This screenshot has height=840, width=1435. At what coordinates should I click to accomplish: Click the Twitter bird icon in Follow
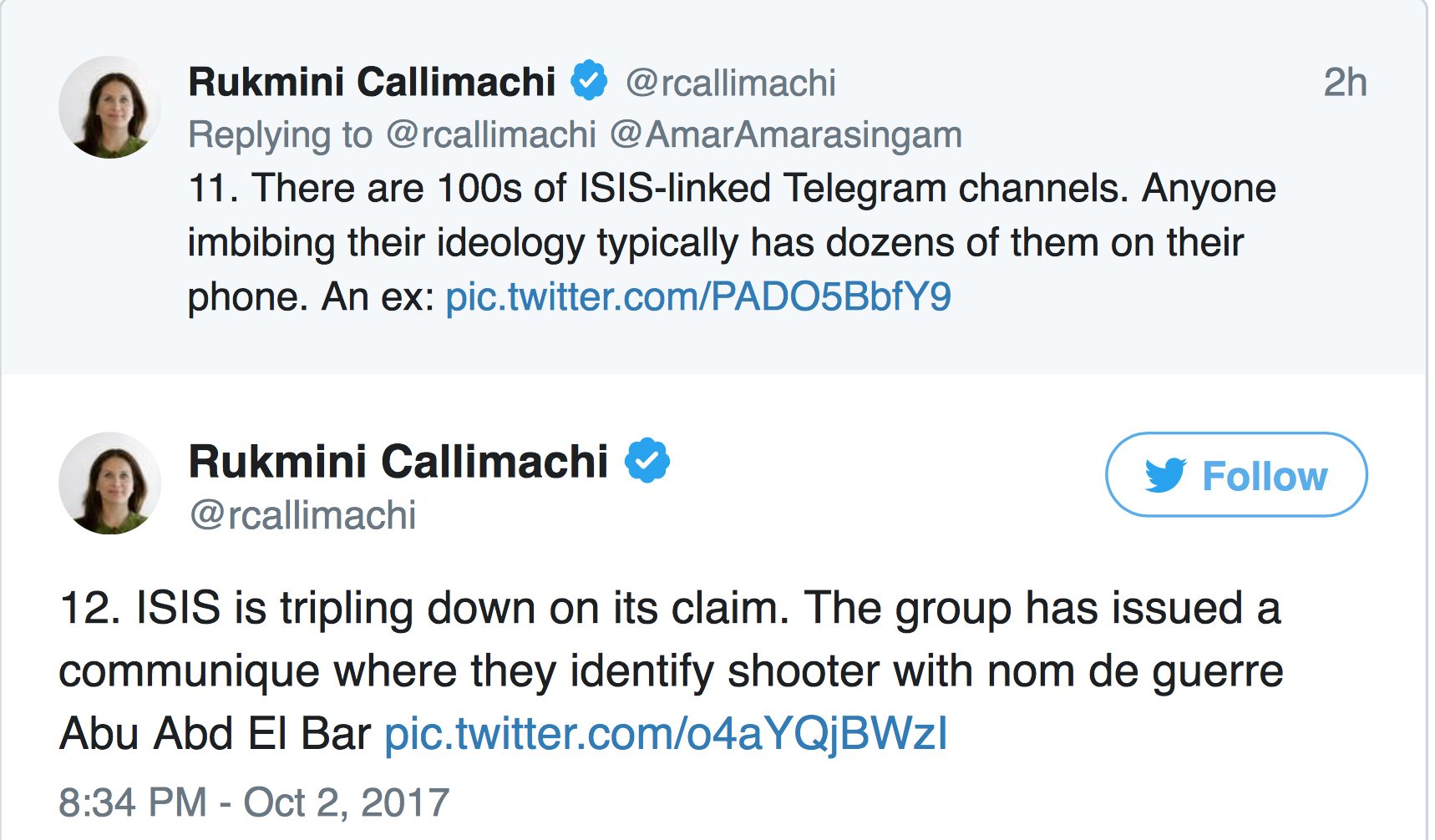pyautogui.click(x=1166, y=475)
